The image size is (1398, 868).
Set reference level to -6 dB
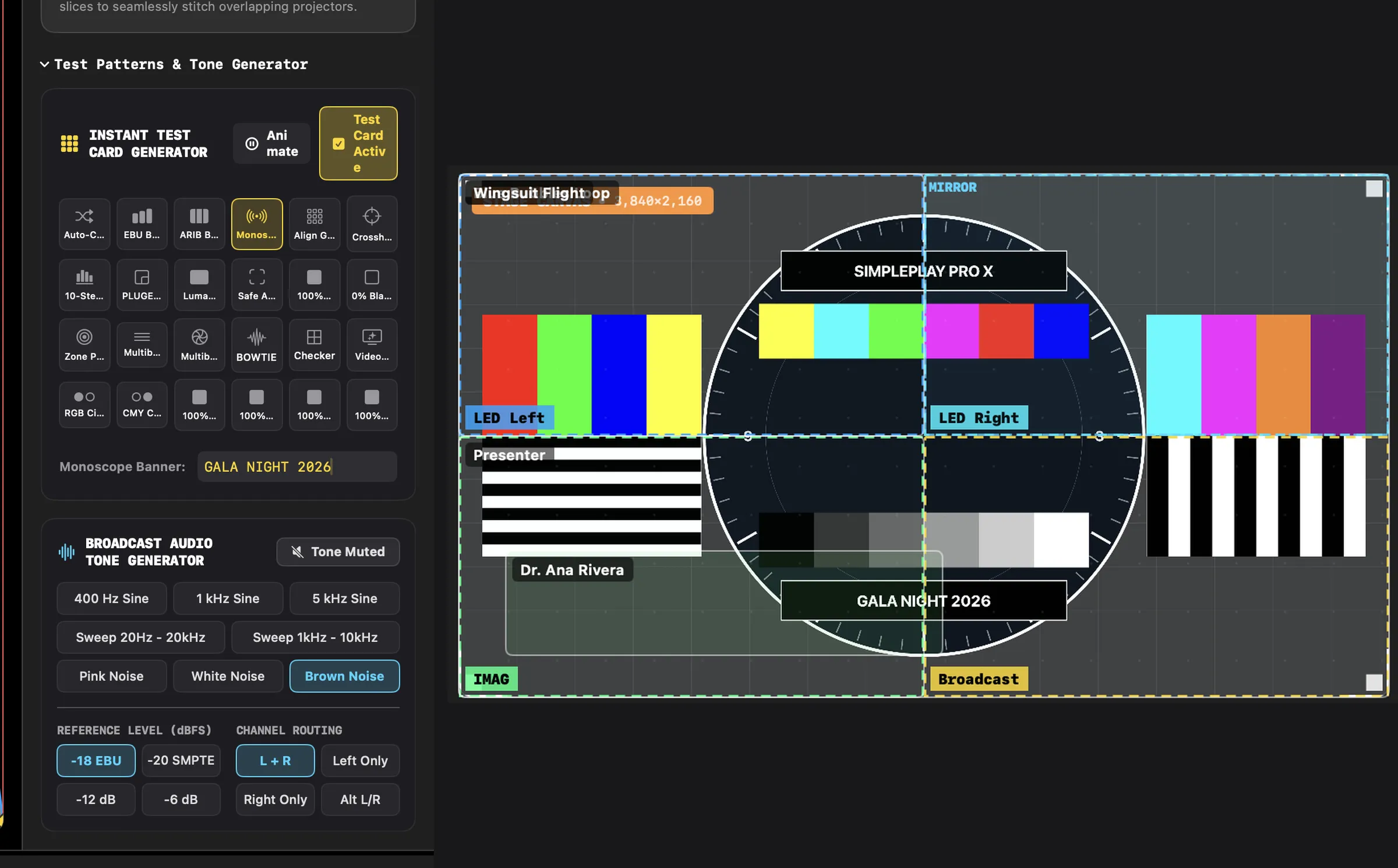[x=181, y=800]
